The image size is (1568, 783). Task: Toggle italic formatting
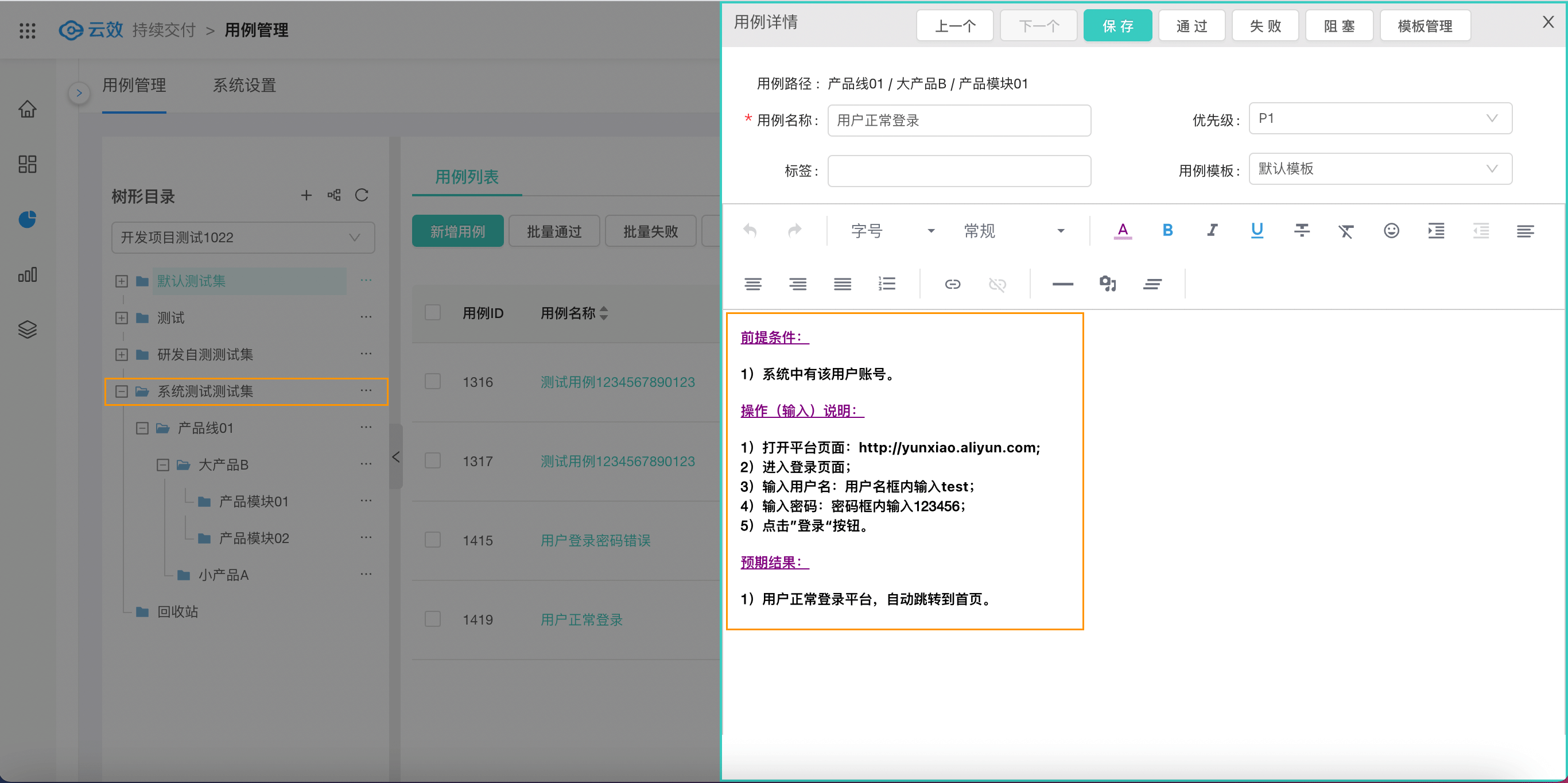(x=1213, y=231)
